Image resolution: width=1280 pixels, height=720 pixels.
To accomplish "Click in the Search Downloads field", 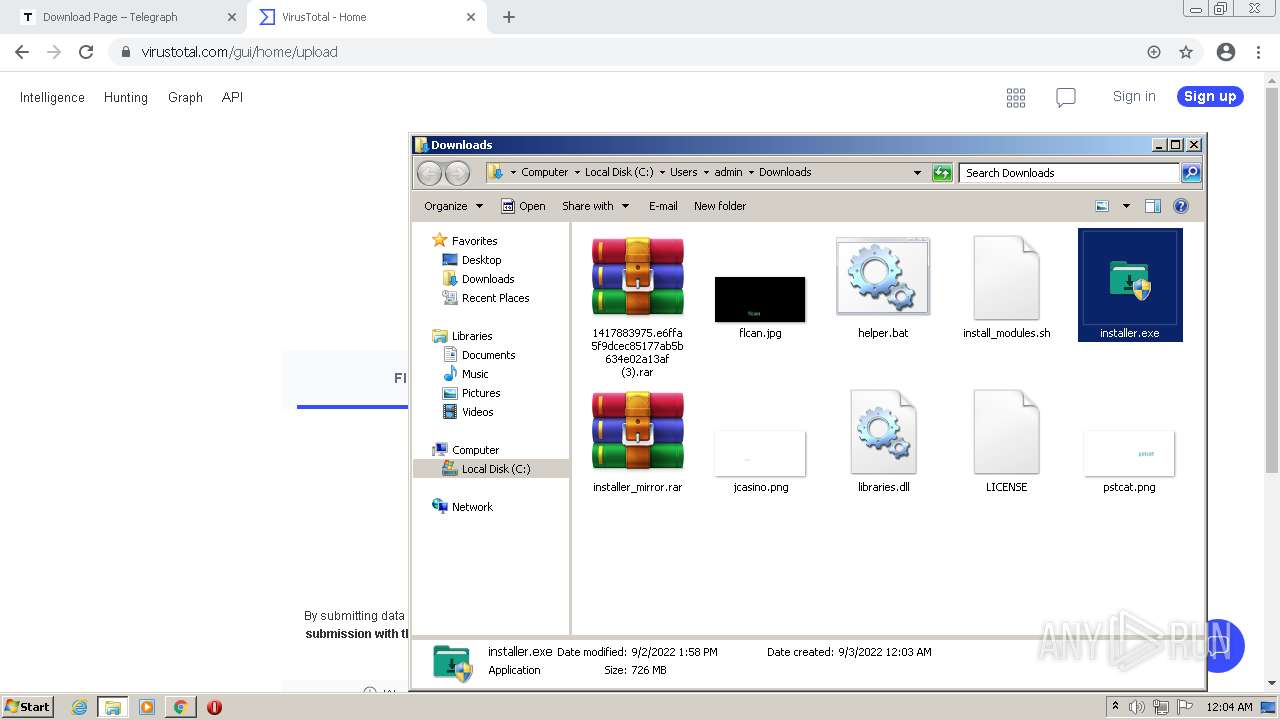I will (1069, 173).
